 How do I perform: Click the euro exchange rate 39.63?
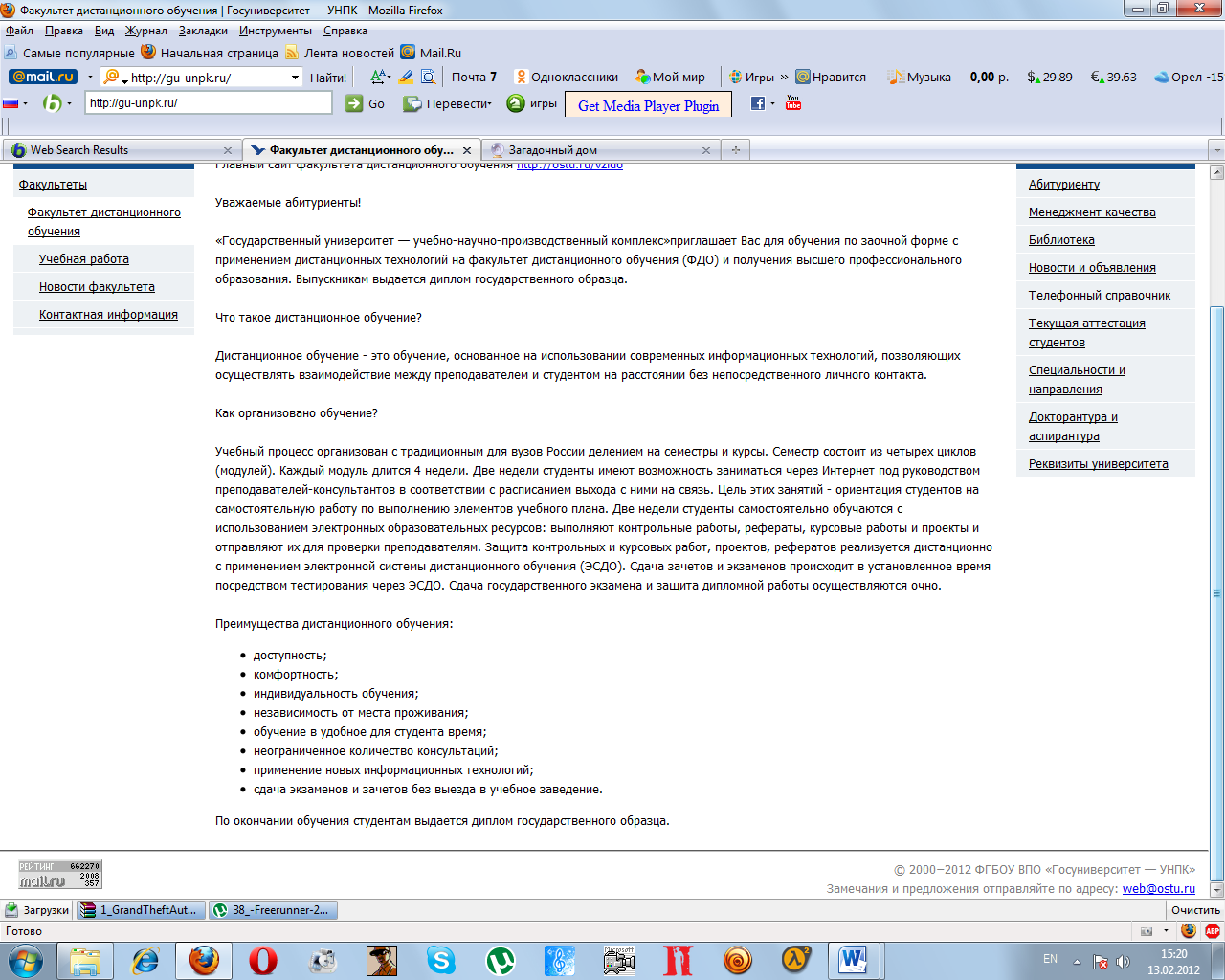[x=1114, y=77]
